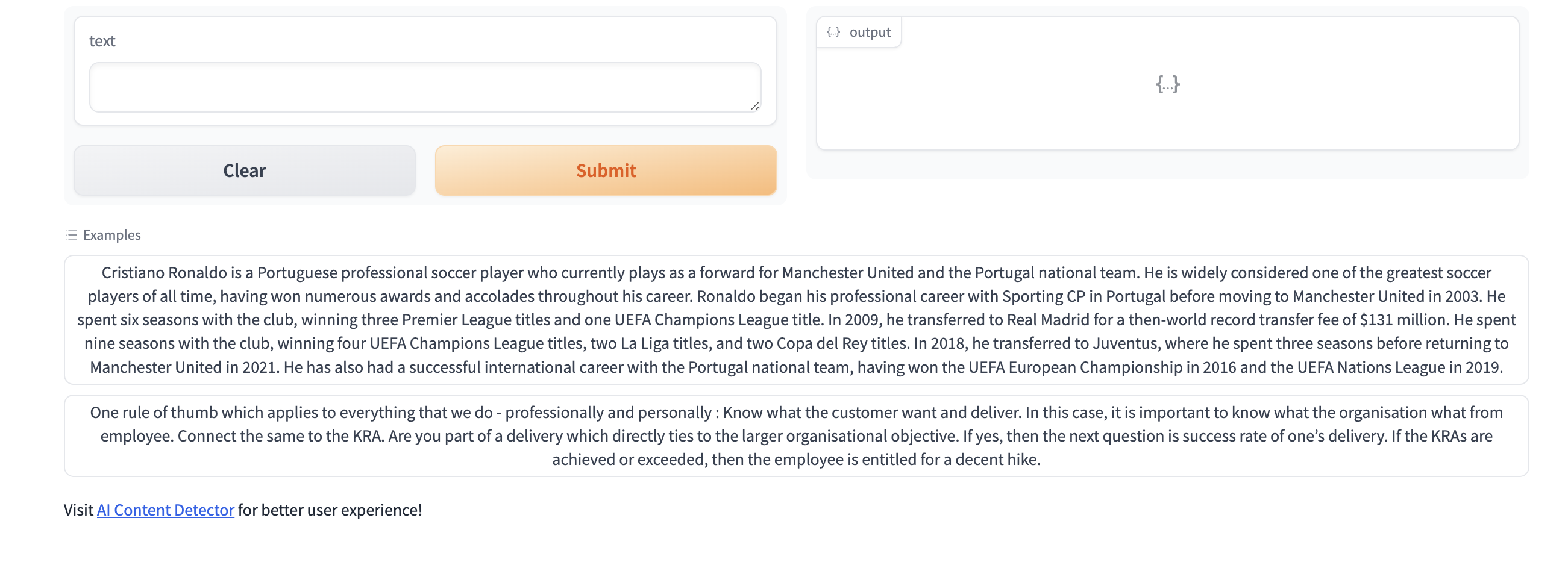
Task: Select the Cristiano Ronaldo example text
Action: pyautogui.click(x=795, y=319)
